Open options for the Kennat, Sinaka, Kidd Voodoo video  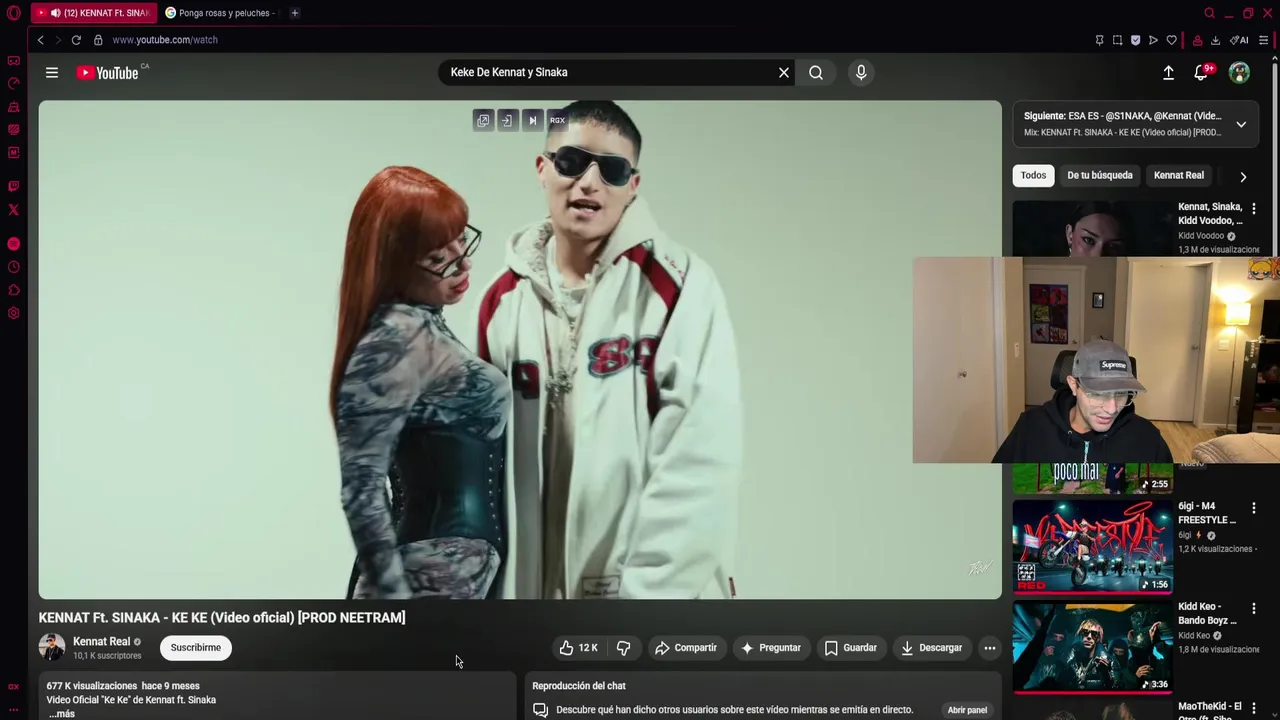1253,209
